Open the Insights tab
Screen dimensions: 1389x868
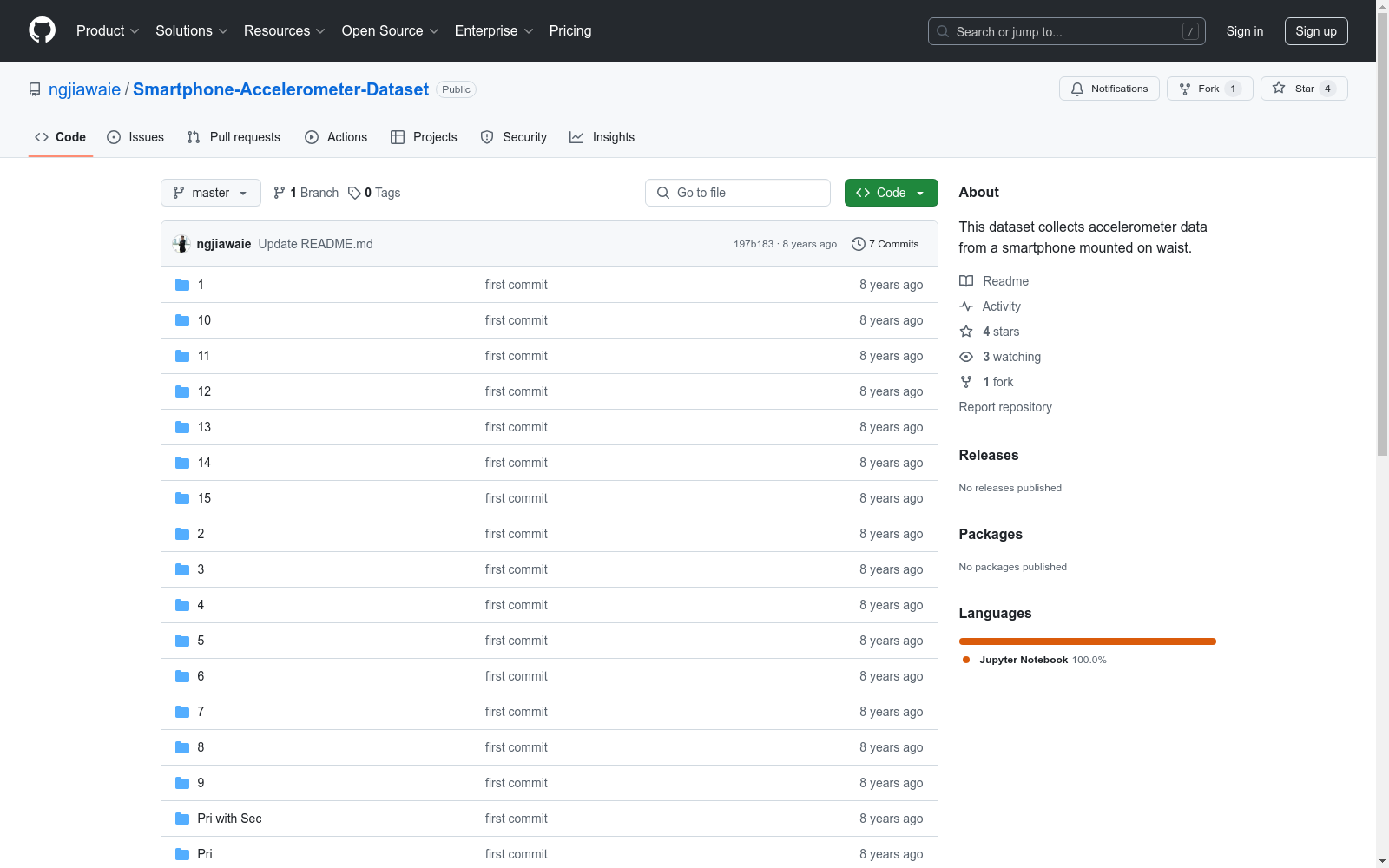click(602, 137)
